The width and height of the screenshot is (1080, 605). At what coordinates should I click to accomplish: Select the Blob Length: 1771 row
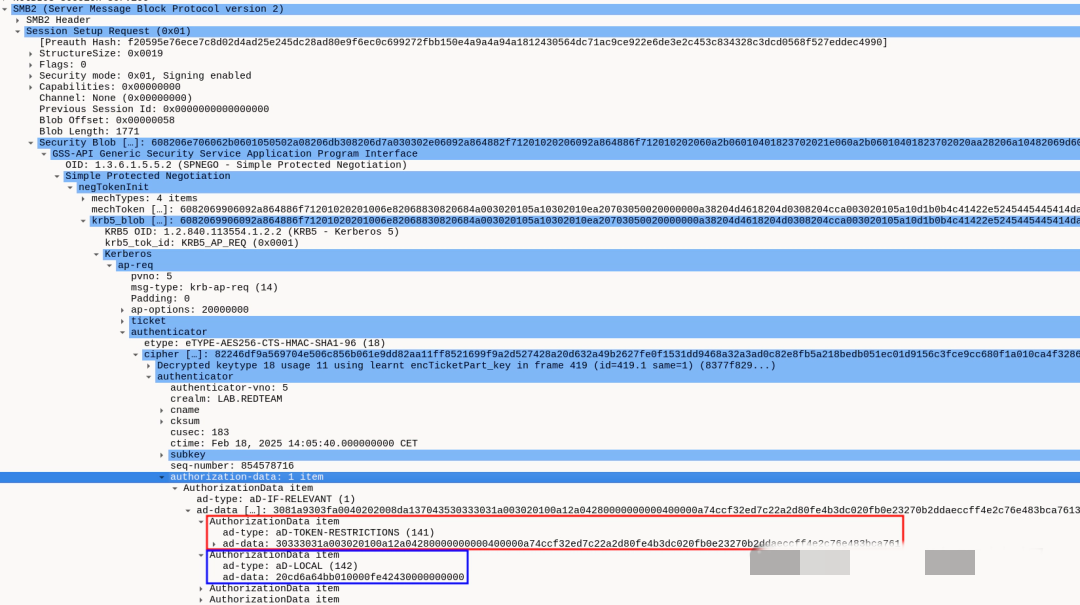coord(89,131)
